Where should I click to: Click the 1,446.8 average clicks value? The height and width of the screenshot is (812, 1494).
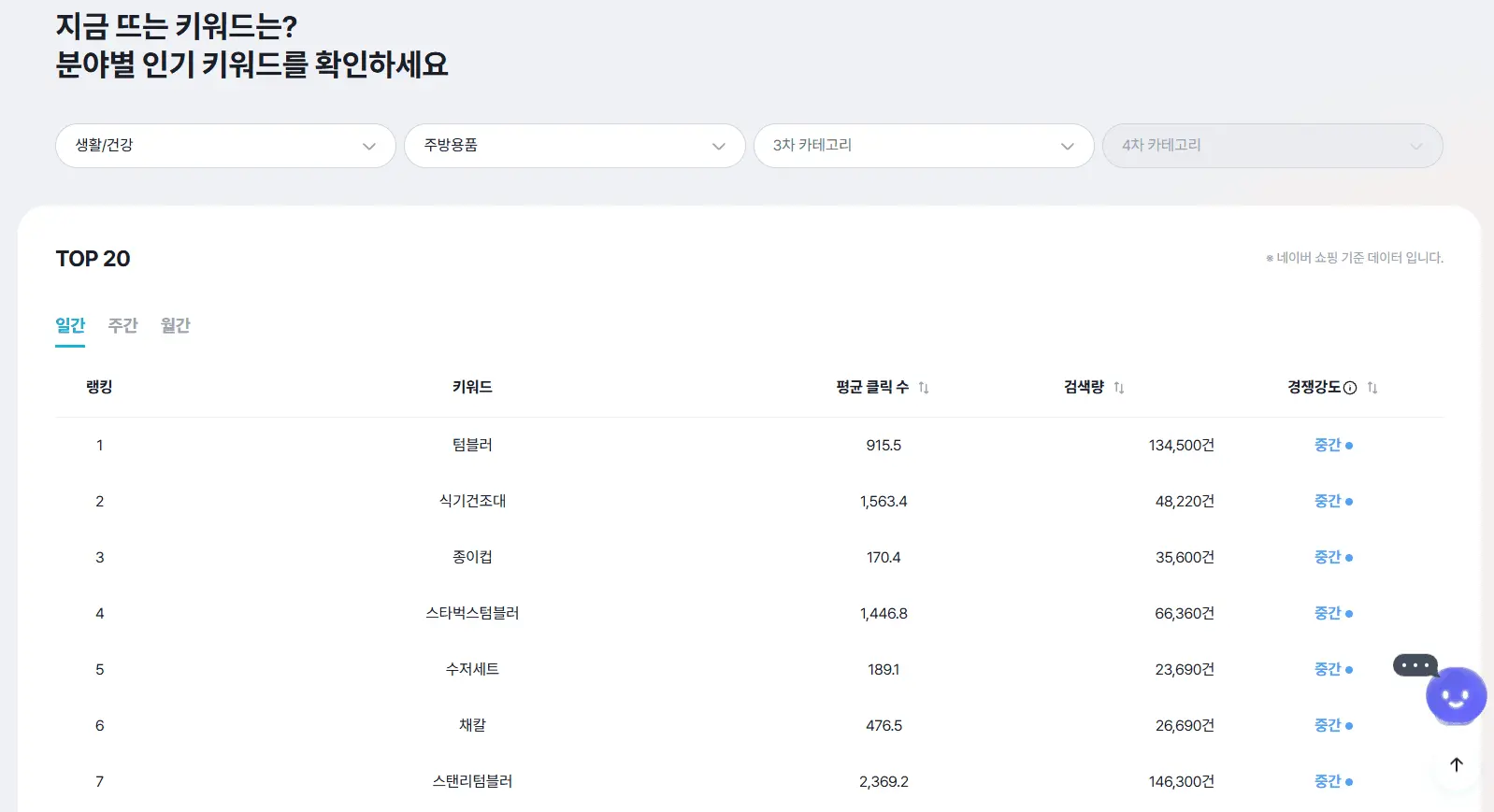(883, 613)
